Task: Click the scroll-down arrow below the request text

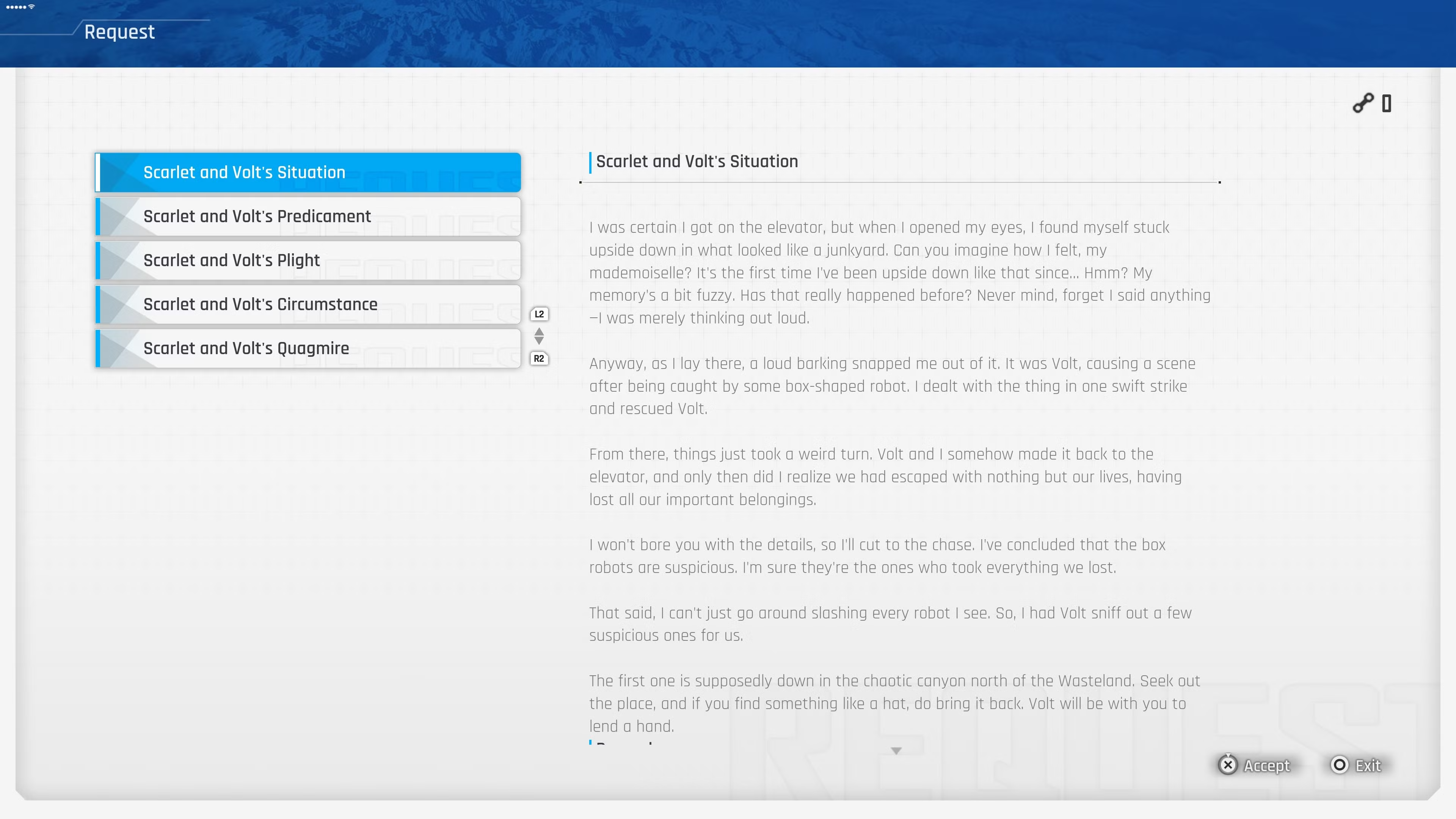Action: pyautogui.click(x=896, y=751)
